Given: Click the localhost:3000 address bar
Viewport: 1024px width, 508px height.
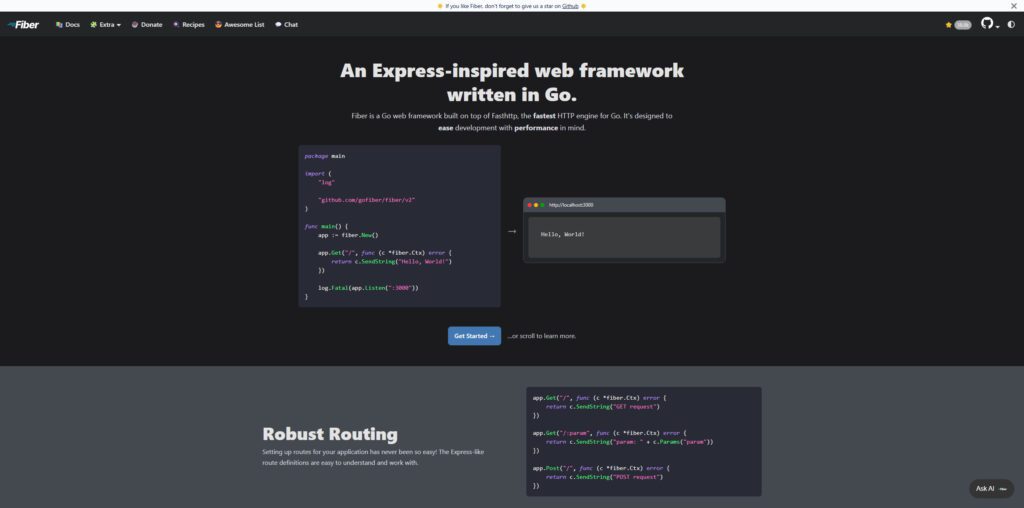Looking at the screenshot, I should (x=571, y=204).
